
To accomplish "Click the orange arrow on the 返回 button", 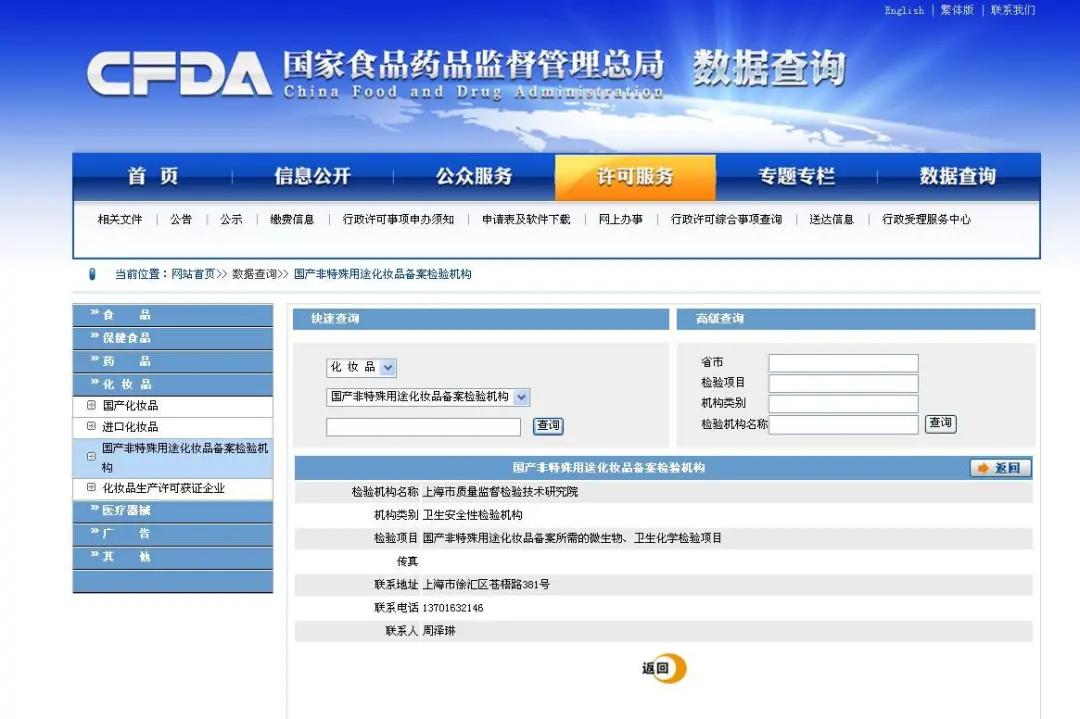I will click(x=980, y=467).
